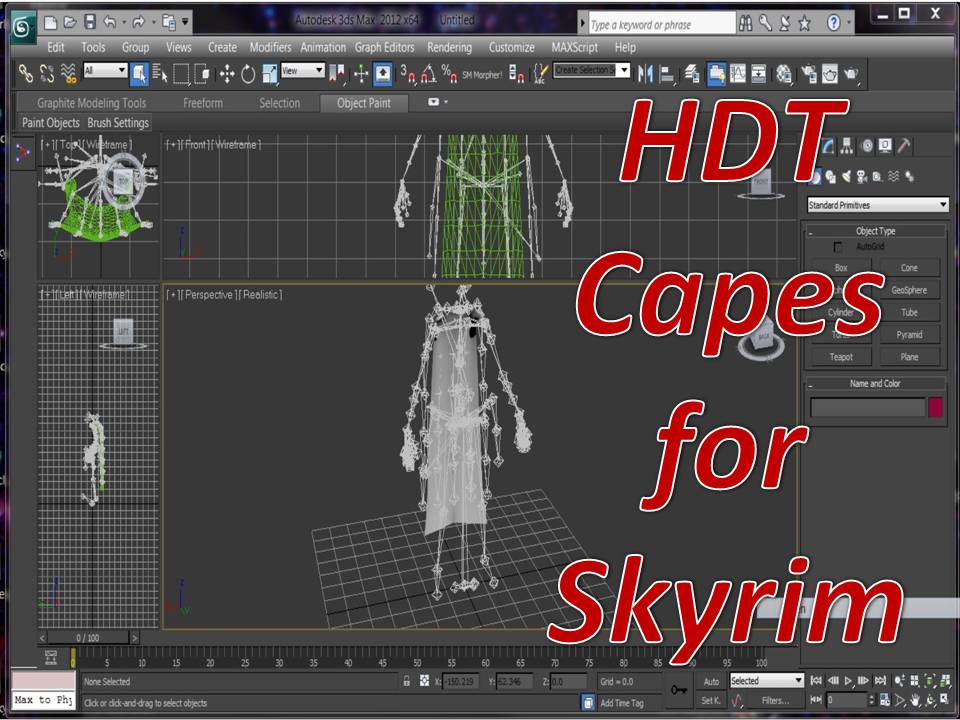Open the Utilities hammer panel tab
This screenshot has width=960, height=720.
pyautogui.click(x=904, y=146)
